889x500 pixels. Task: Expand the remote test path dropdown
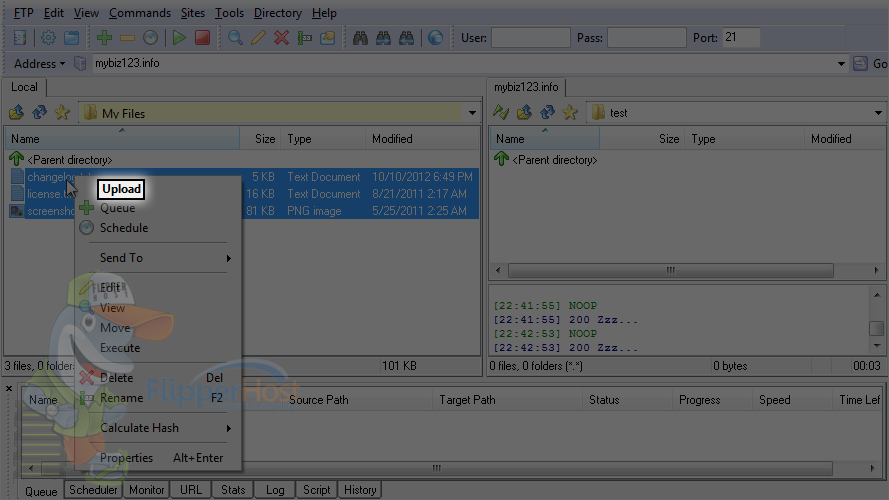point(878,113)
